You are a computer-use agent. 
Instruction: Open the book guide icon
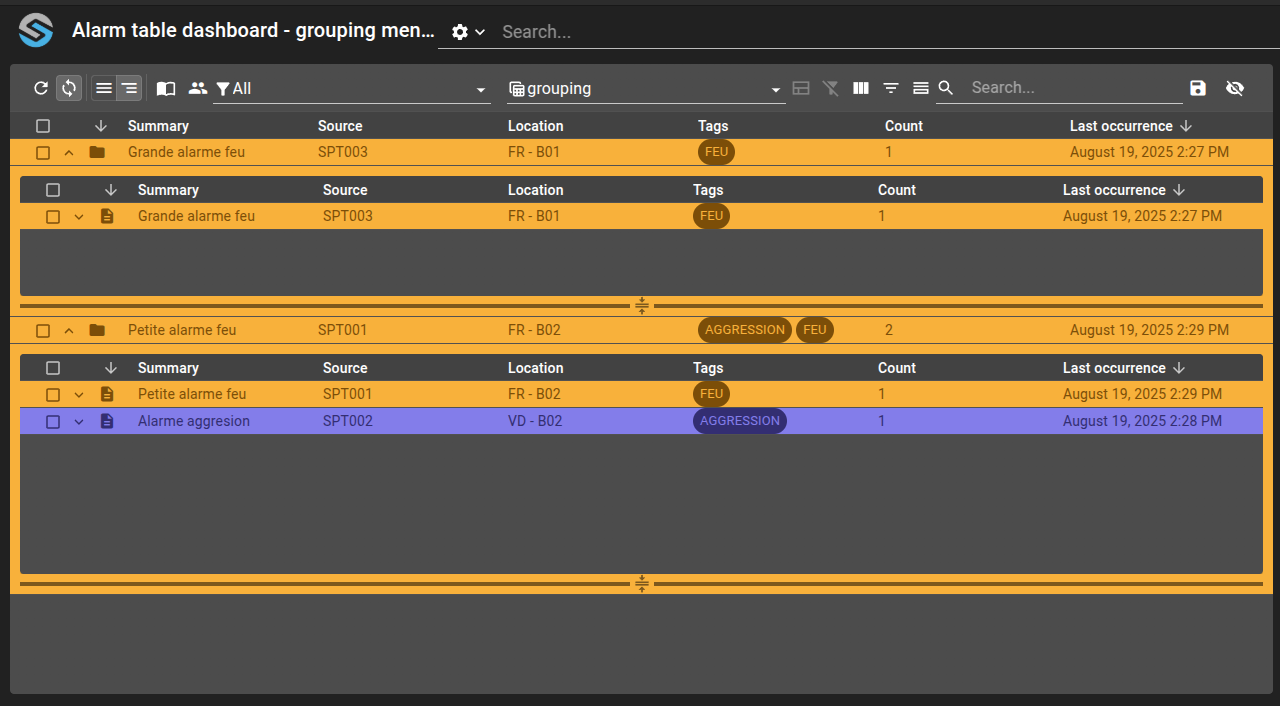coord(166,88)
